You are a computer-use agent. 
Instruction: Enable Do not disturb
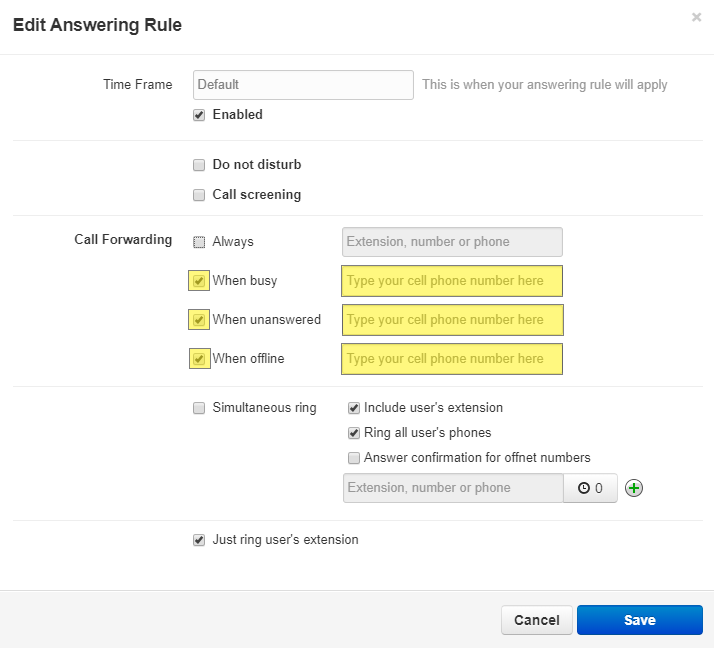tap(199, 164)
